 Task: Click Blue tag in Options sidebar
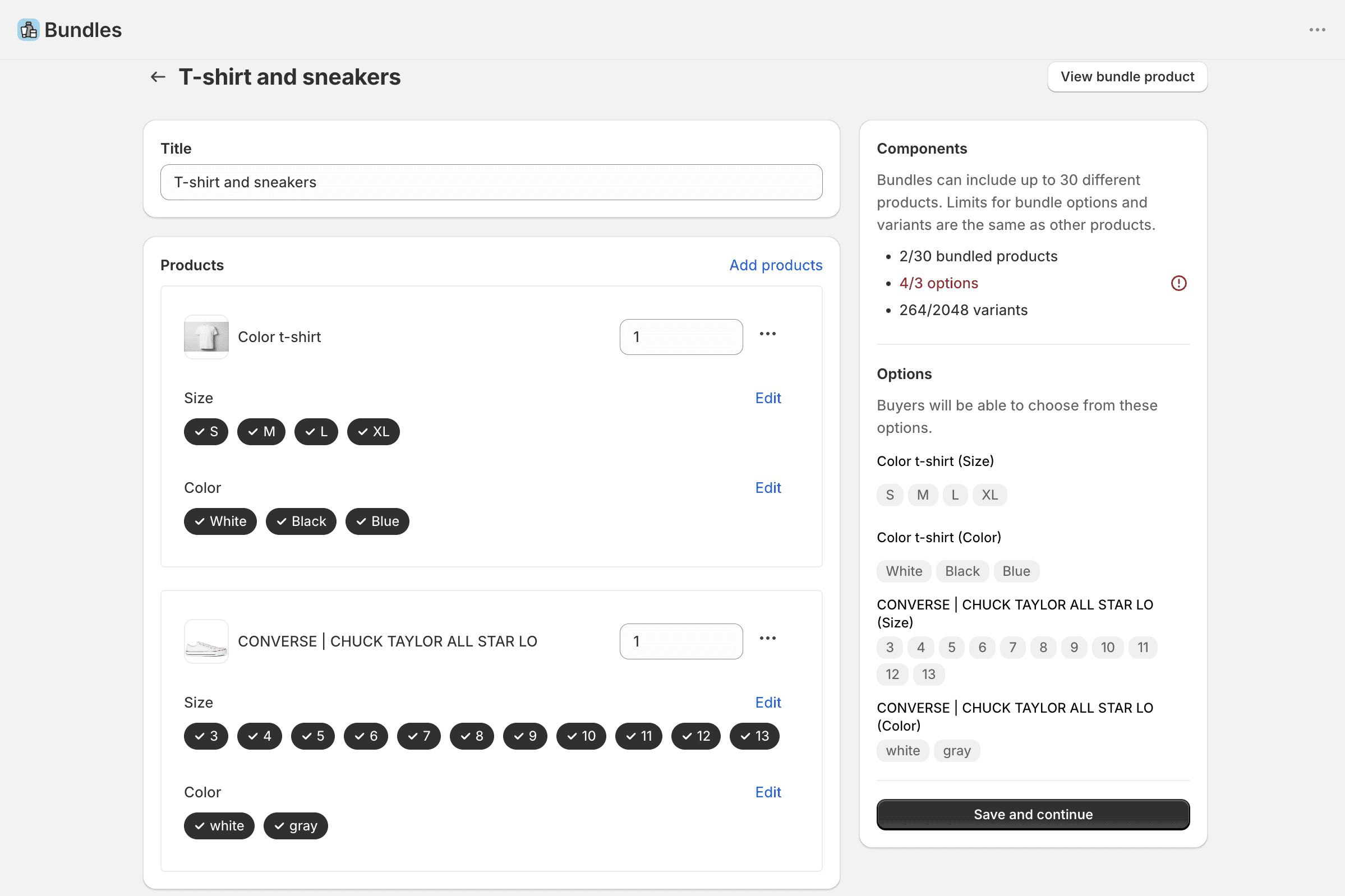(x=1016, y=571)
